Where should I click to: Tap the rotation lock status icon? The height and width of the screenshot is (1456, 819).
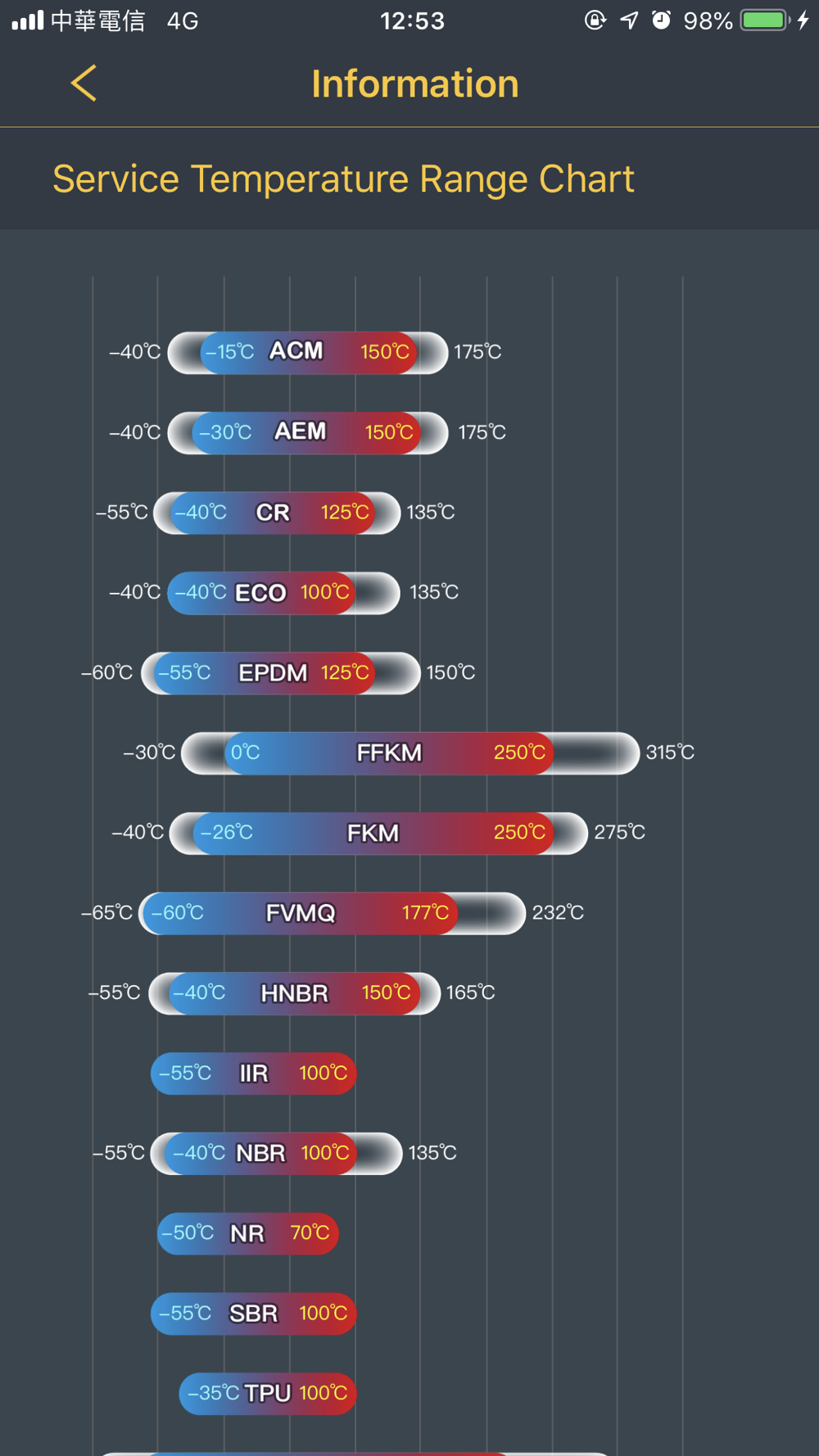pyautogui.click(x=595, y=20)
